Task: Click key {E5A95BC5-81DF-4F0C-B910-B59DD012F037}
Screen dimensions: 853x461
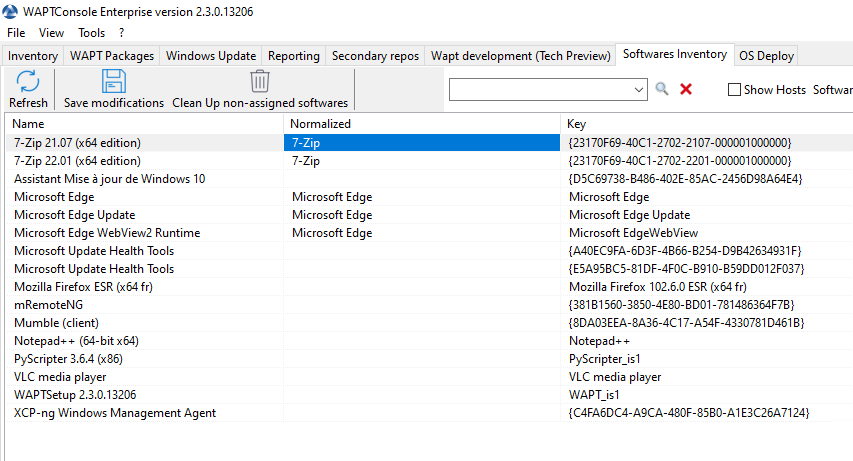Action: 687,268
